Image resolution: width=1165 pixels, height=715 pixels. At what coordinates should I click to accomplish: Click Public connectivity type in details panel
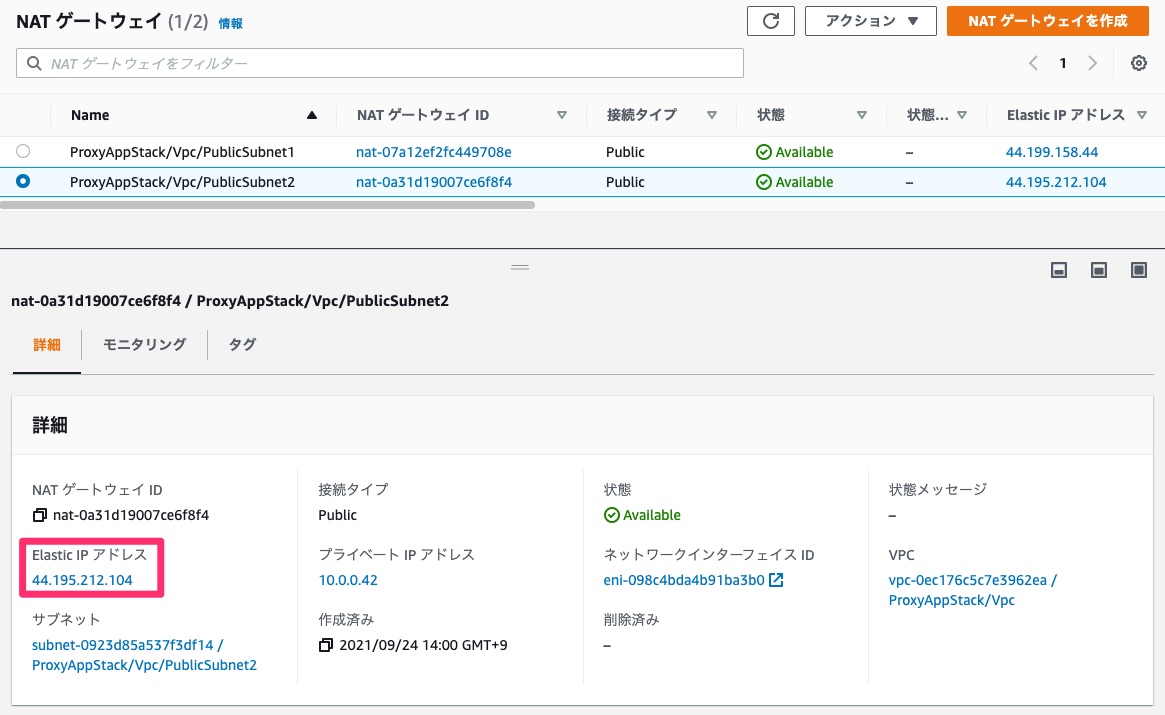tap(337, 515)
